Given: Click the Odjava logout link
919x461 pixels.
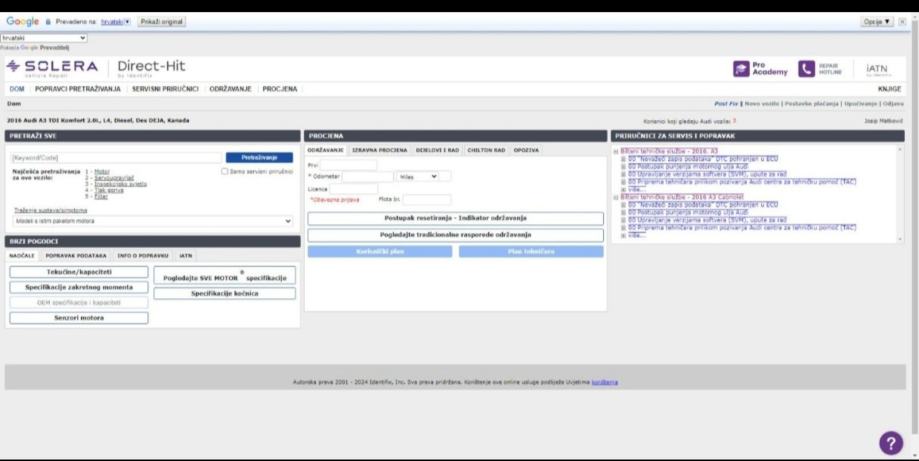Looking at the screenshot, I should (x=893, y=104).
